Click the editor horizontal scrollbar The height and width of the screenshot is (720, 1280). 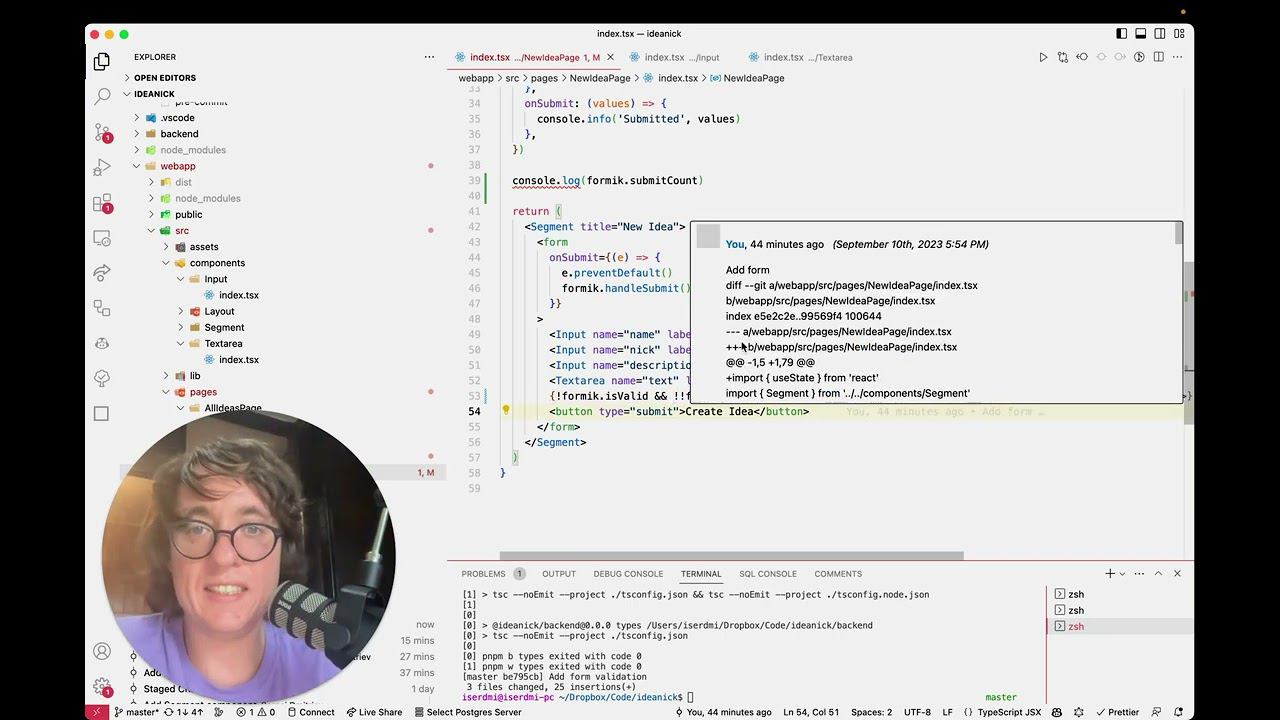[x=732, y=556]
